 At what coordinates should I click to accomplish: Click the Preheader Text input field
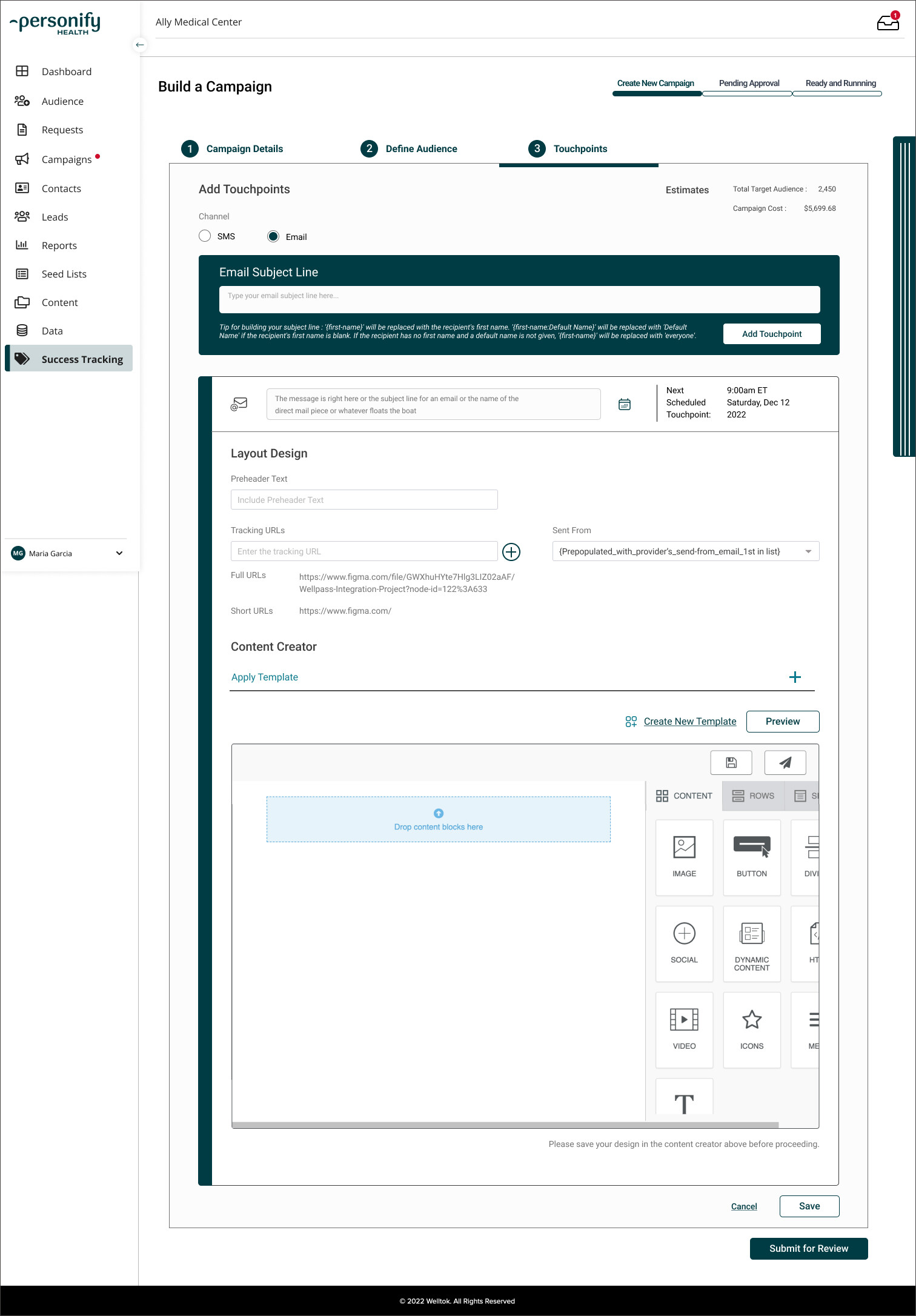[x=364, y=500]
